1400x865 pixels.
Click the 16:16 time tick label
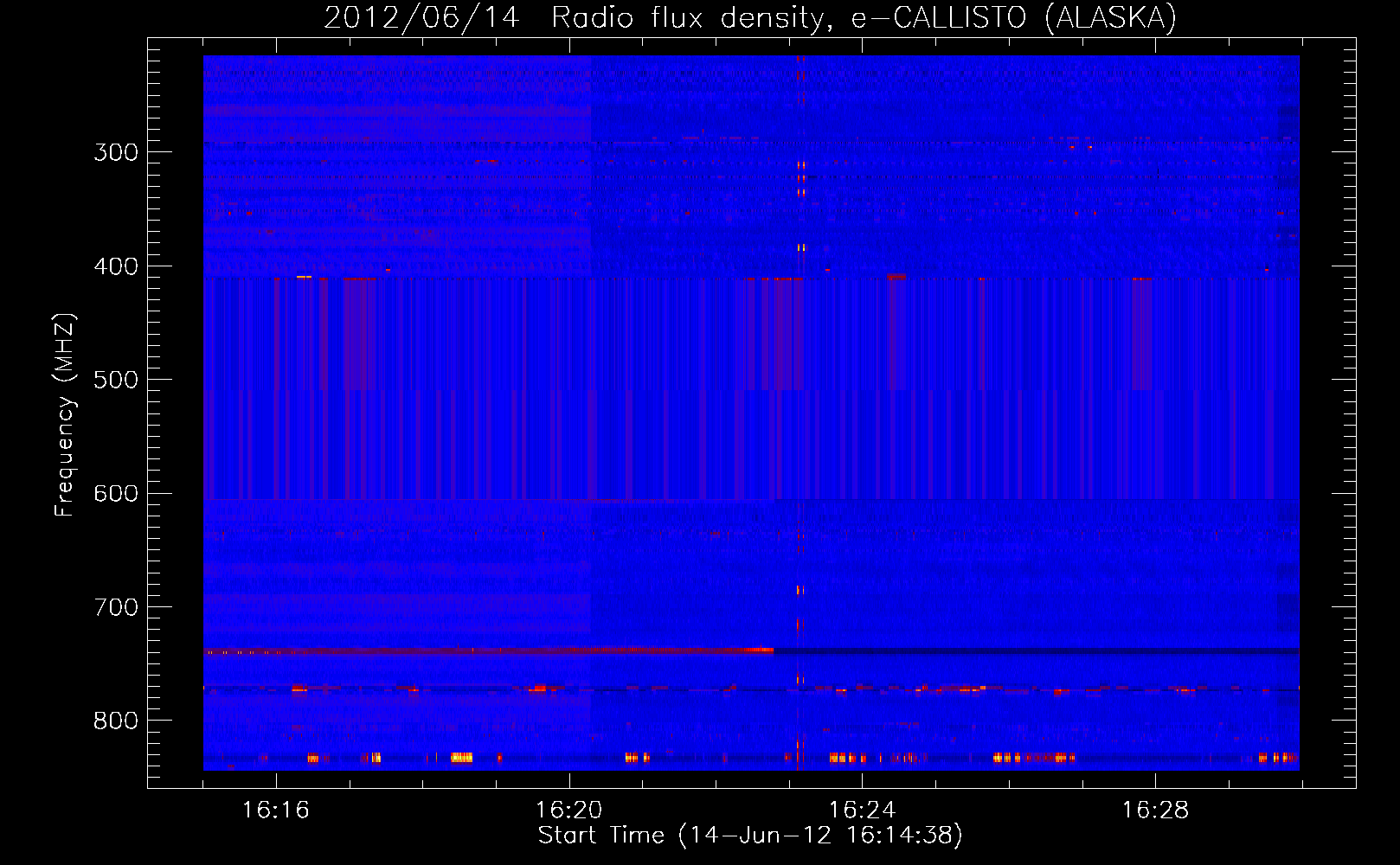275,811
